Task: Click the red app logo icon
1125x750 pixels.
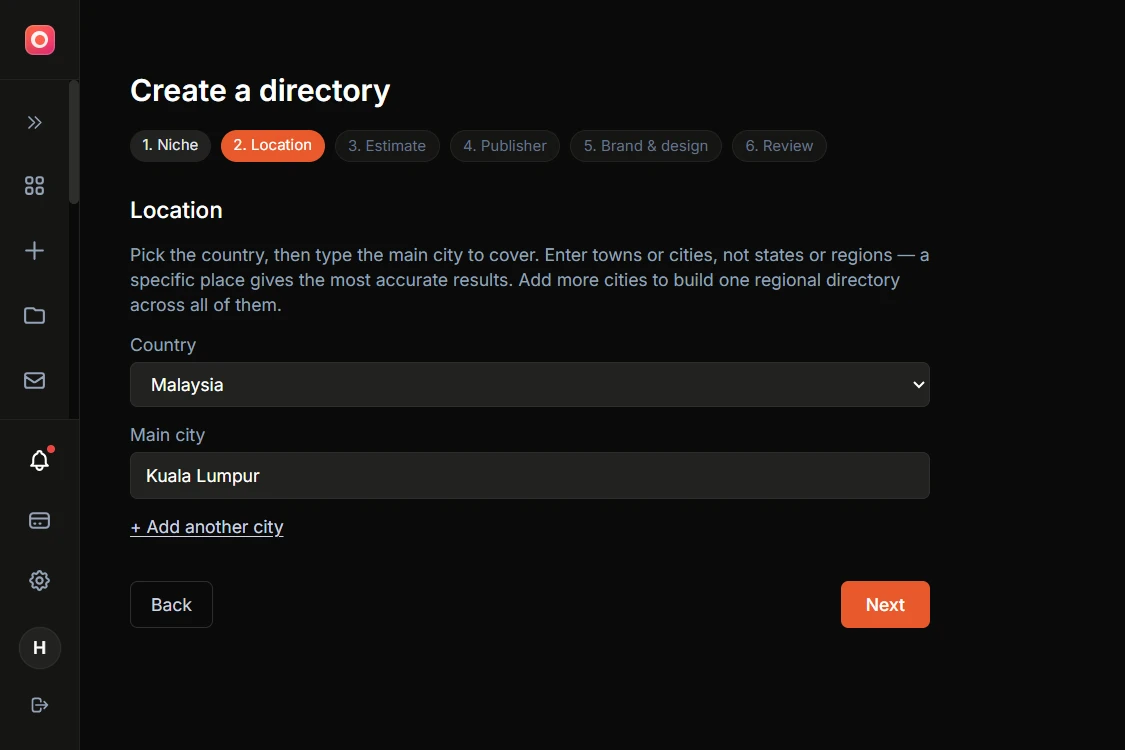Action: (x=39, y=39)
